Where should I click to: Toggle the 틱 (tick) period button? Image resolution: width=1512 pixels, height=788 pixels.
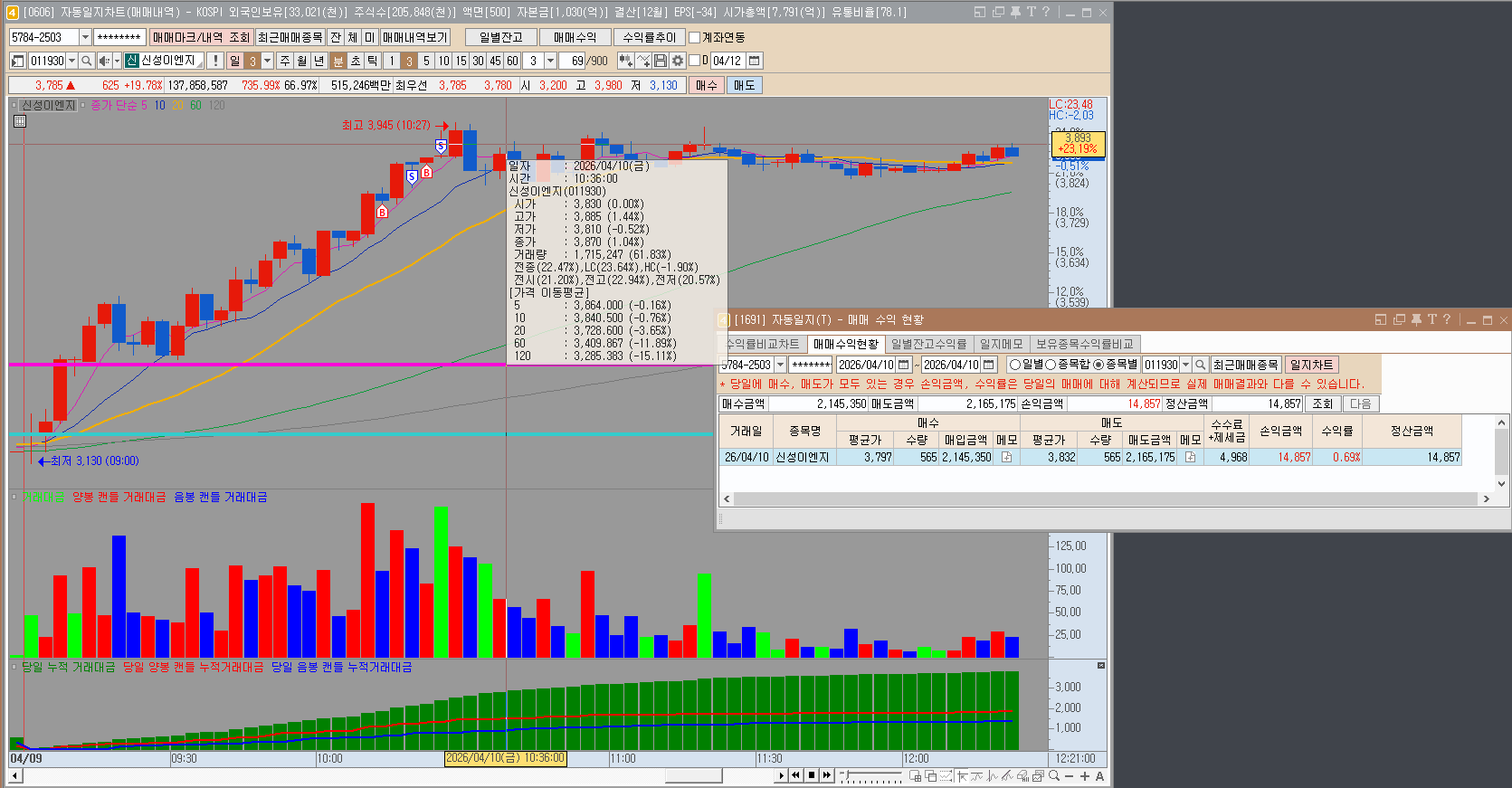[372, 61]
